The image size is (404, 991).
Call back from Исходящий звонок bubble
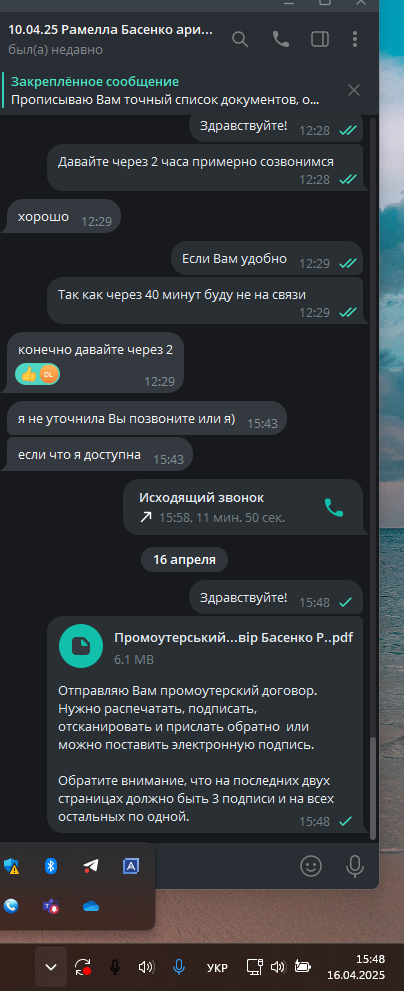pyautogui.click(x=333, y=508)
